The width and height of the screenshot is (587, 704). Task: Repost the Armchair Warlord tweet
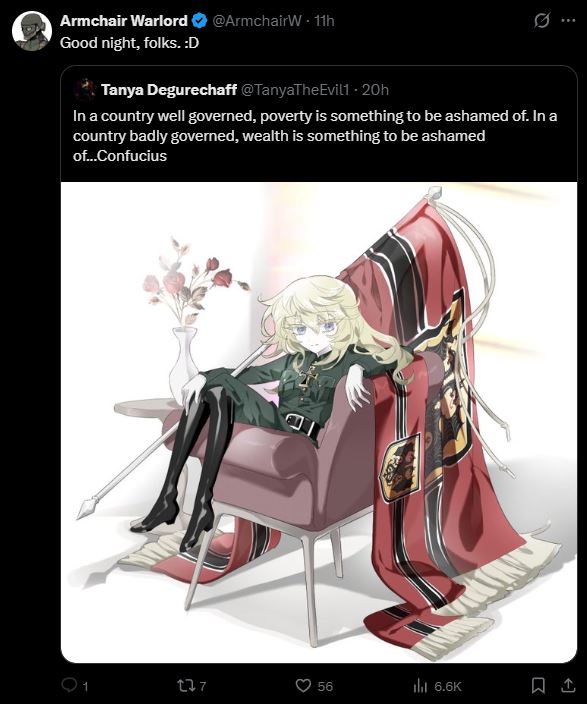tap(185, 685)
